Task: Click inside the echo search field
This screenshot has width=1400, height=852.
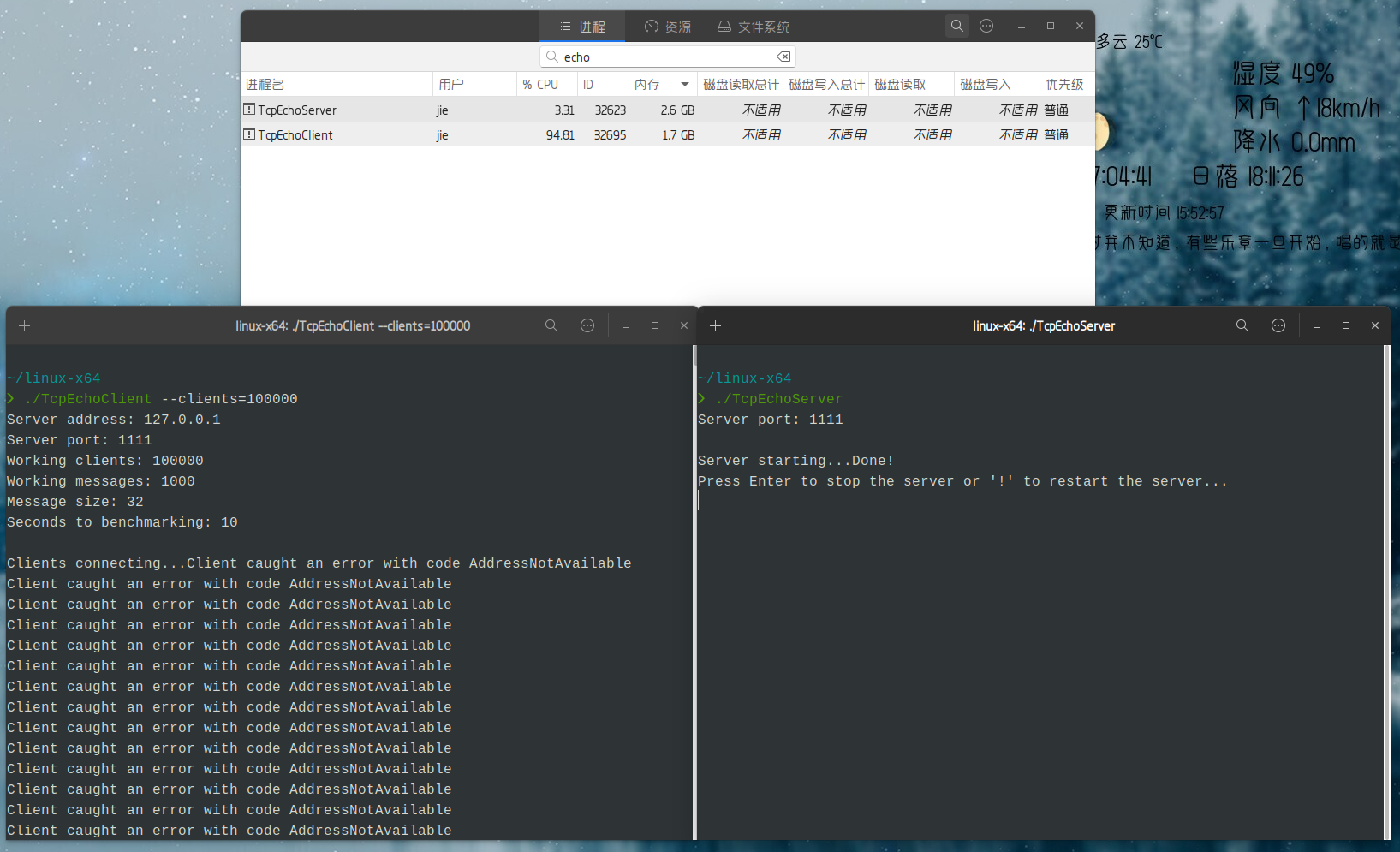Action: point(668,56)
